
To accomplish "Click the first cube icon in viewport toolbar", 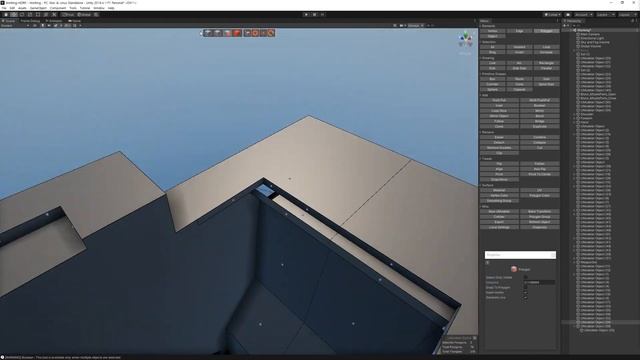I will tap(208, 33).
